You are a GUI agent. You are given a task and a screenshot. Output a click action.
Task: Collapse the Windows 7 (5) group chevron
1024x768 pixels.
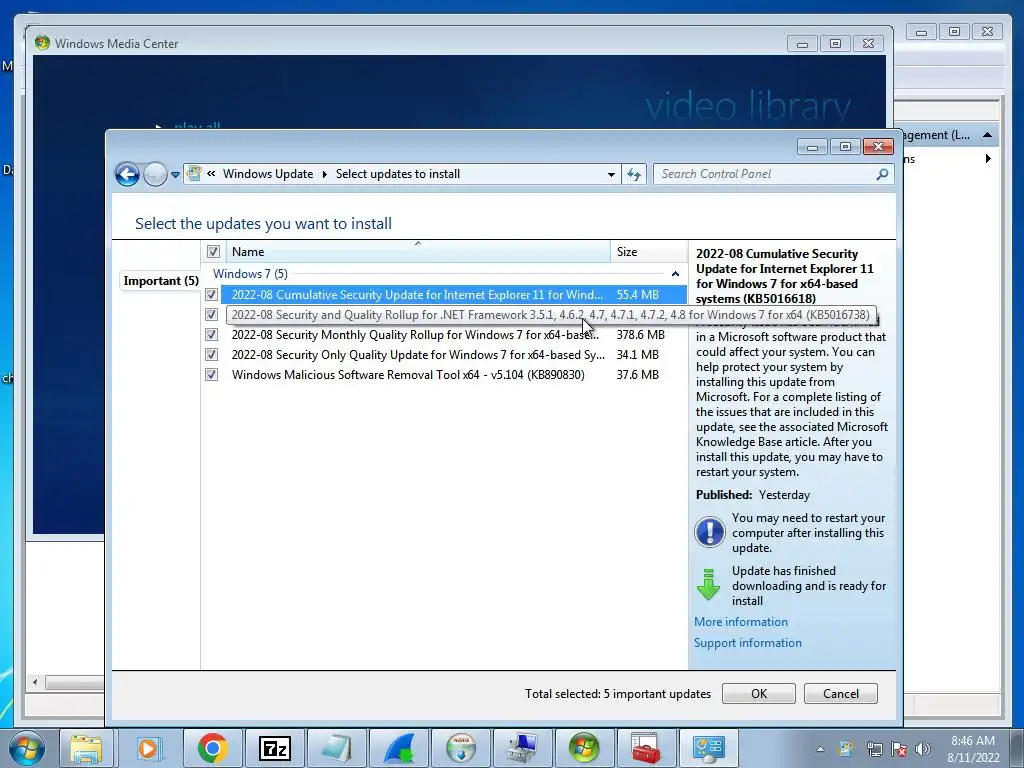click(x=675, y=274)
